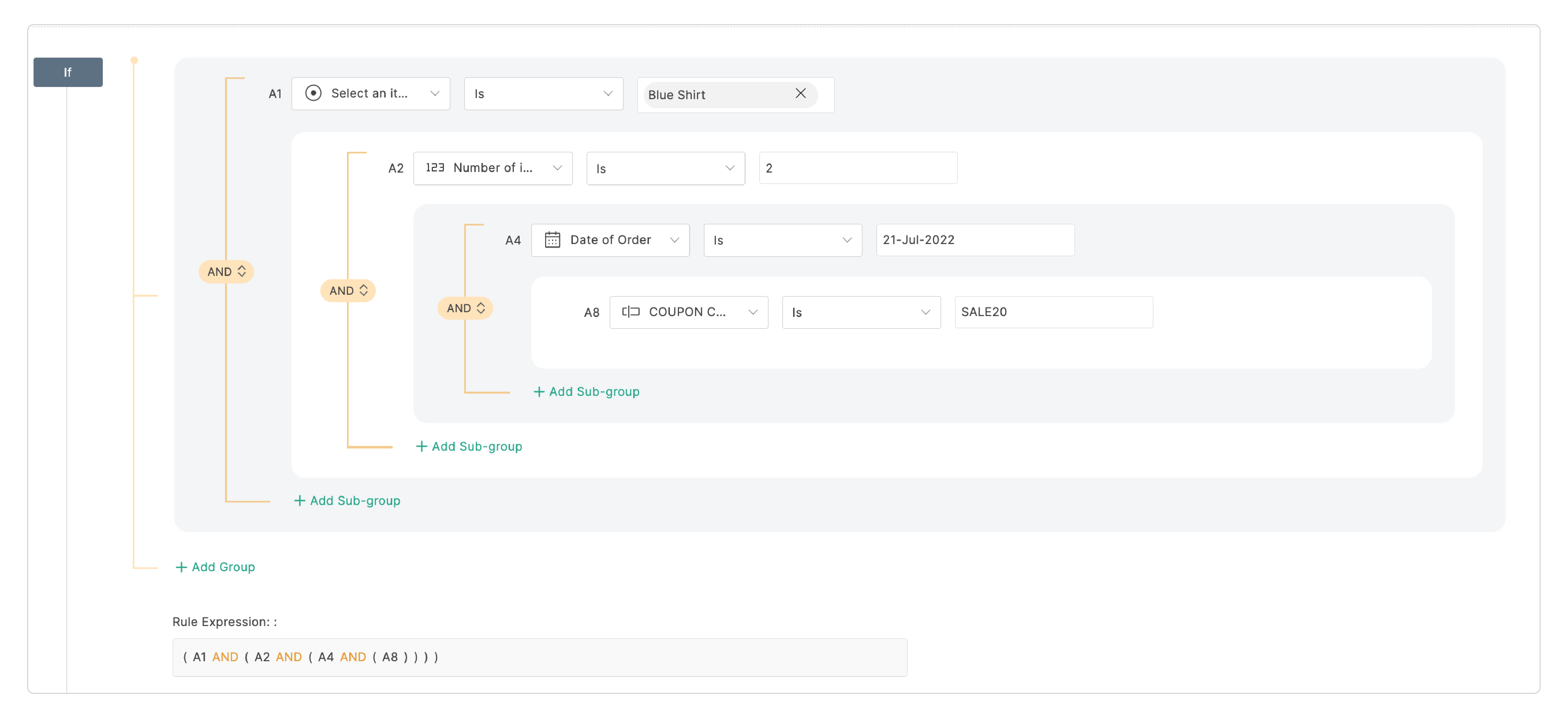This screenshot has height=718, width=1568.
Task: Click the Rule Expression text box
Action: 539,657
